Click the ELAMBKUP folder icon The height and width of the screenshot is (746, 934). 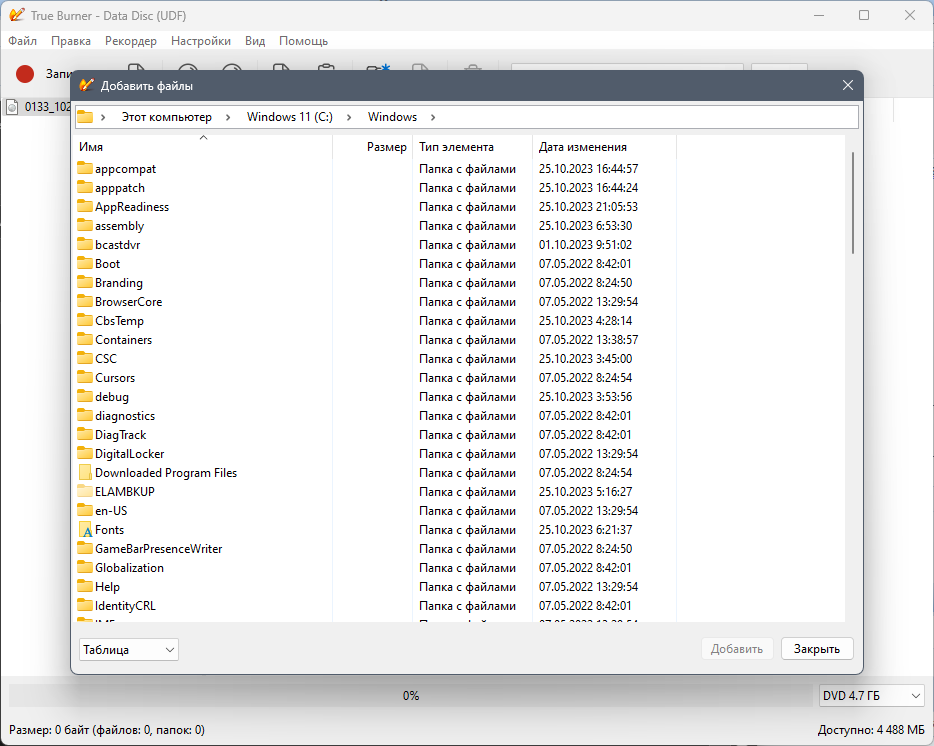(x=85, y=492)
